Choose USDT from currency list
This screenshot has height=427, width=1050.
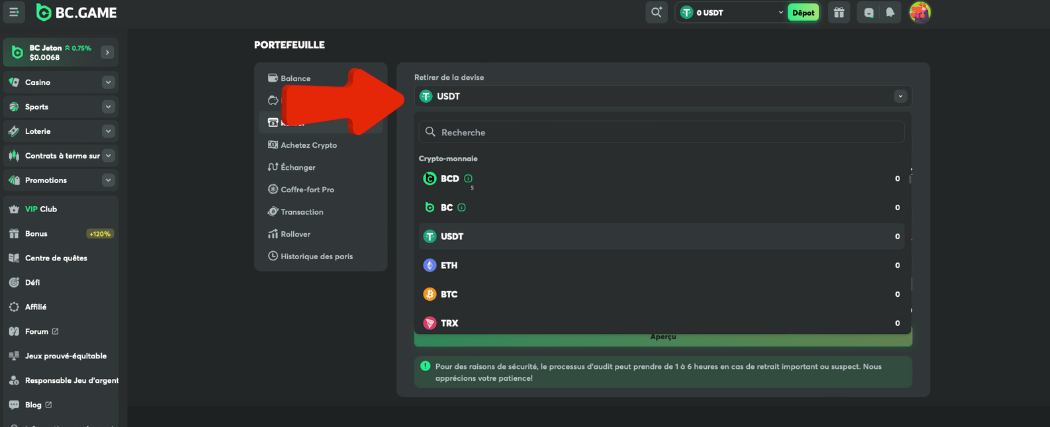(x=662, y=236)
